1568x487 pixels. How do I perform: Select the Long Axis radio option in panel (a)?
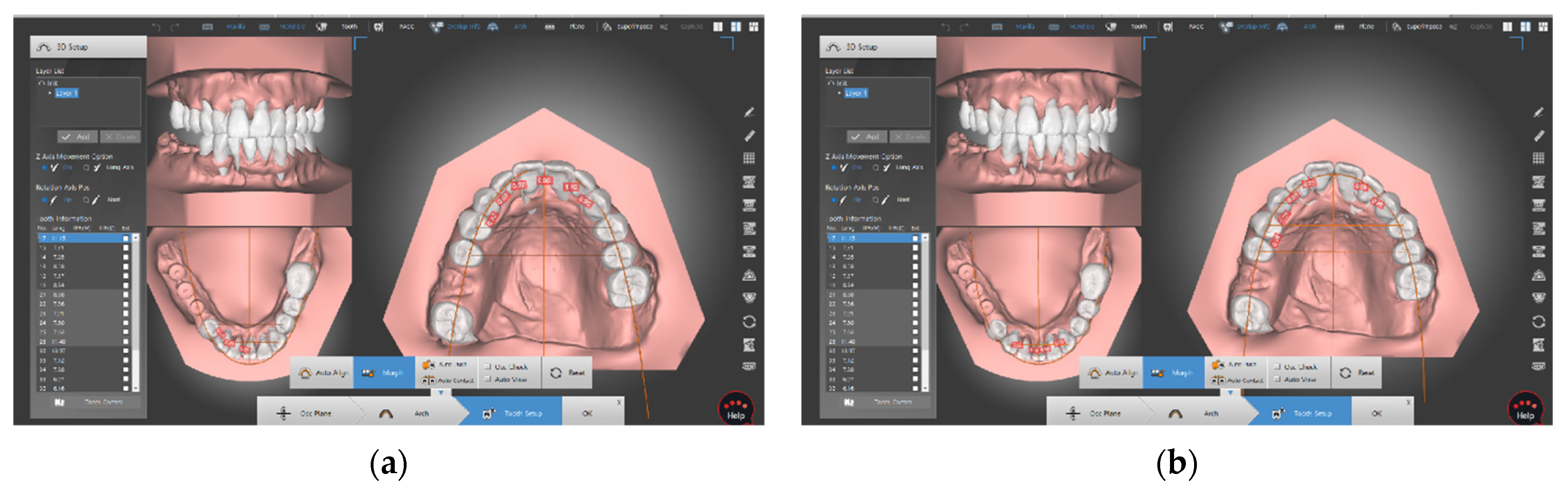(x=86, y=167)
